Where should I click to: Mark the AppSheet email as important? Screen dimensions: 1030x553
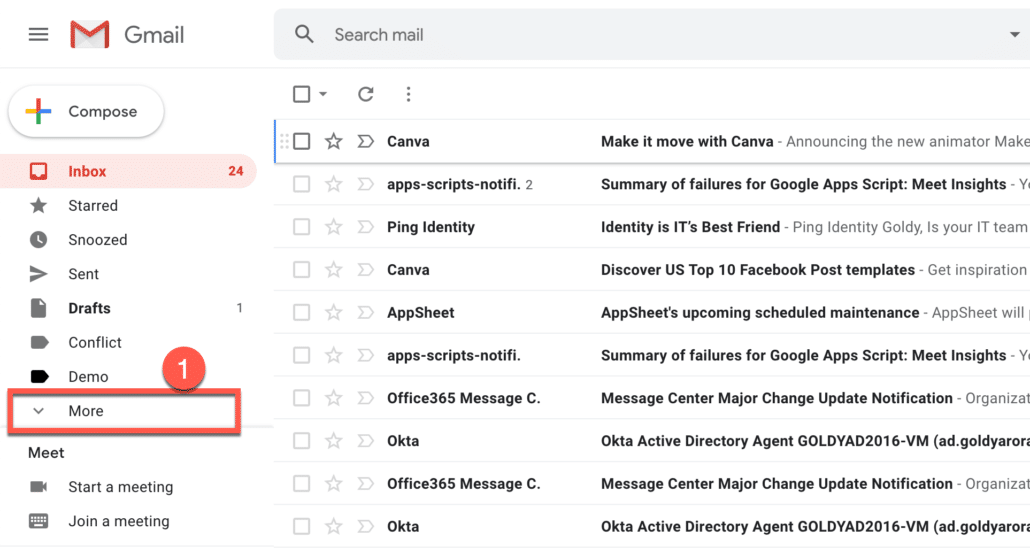pos(365,312)
